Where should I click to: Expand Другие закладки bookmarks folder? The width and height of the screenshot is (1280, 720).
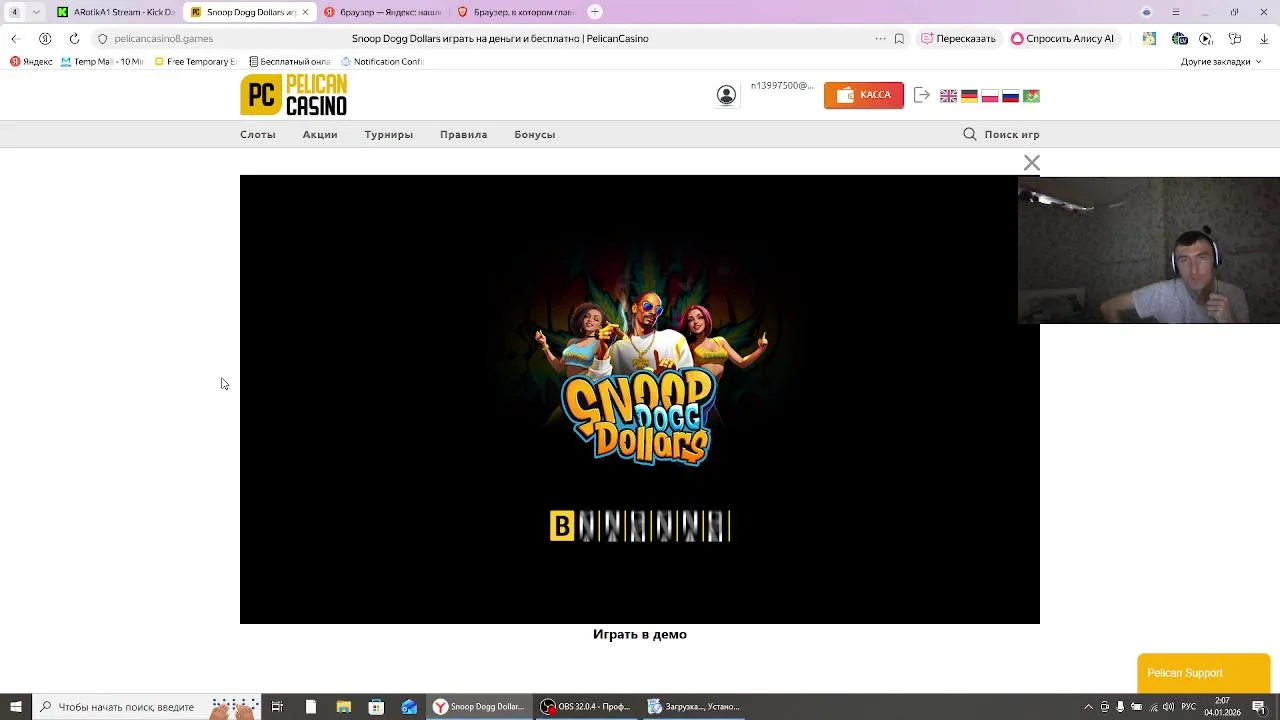(x=1221, y=61)
